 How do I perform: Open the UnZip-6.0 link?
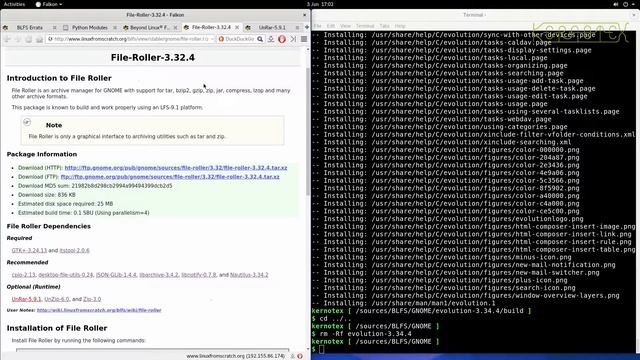[x=57, y=299]
